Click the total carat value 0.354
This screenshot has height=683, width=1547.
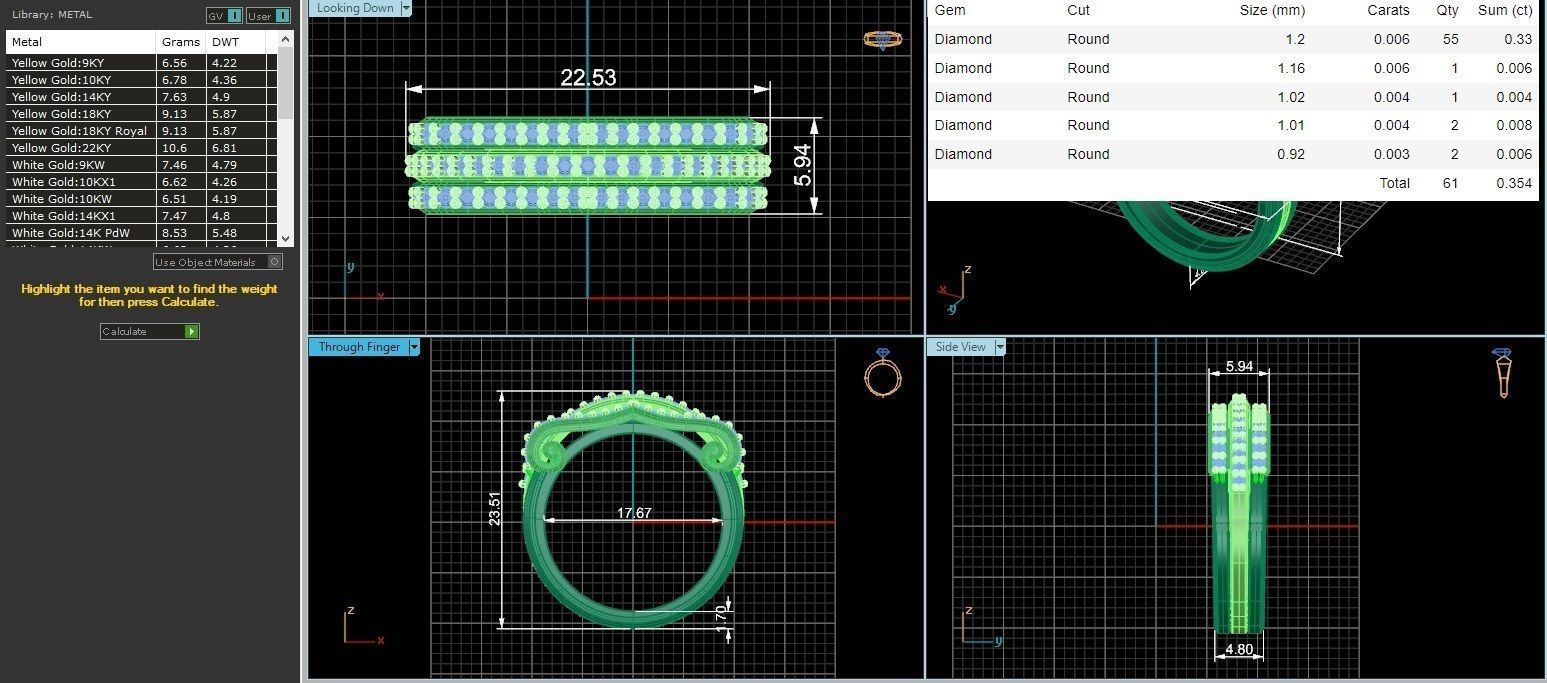click(x=1514, y=183)
